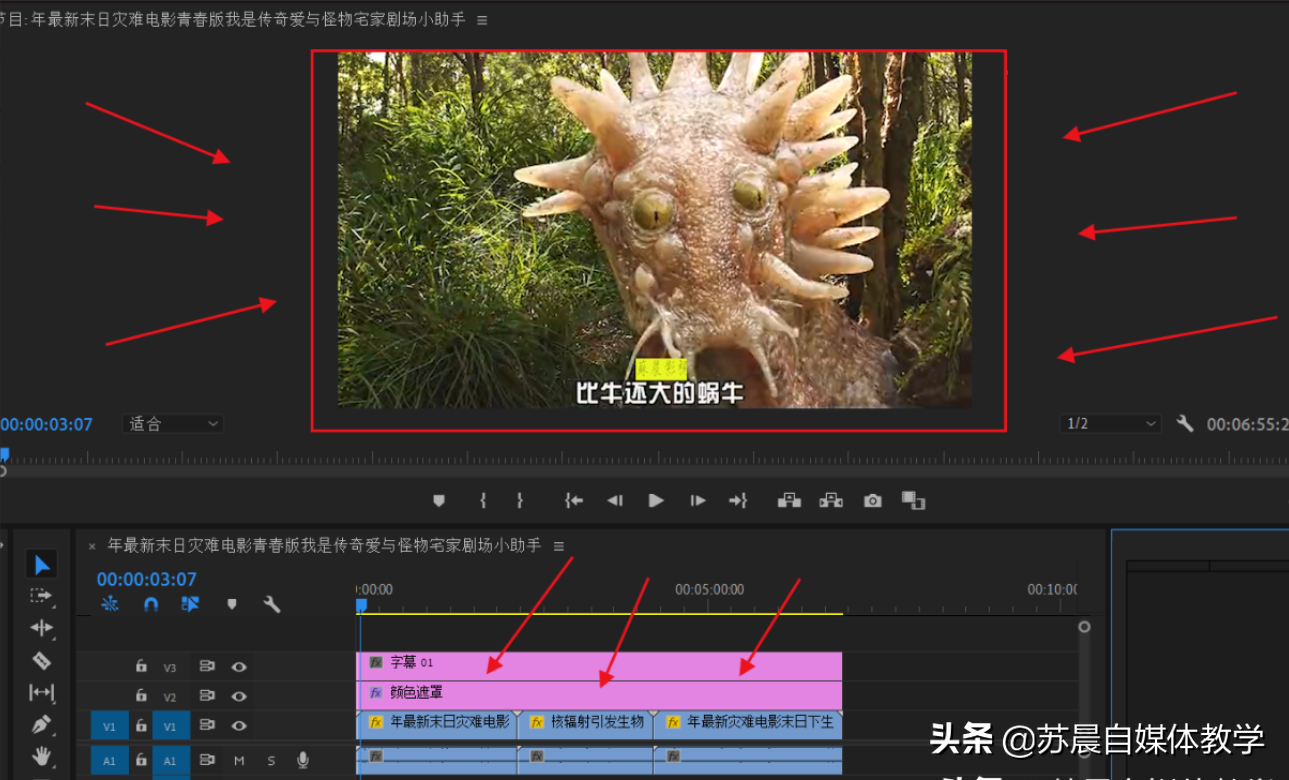
Task: Click the timeline panel timecode 00:00:03:07
Action: (147, 579)
